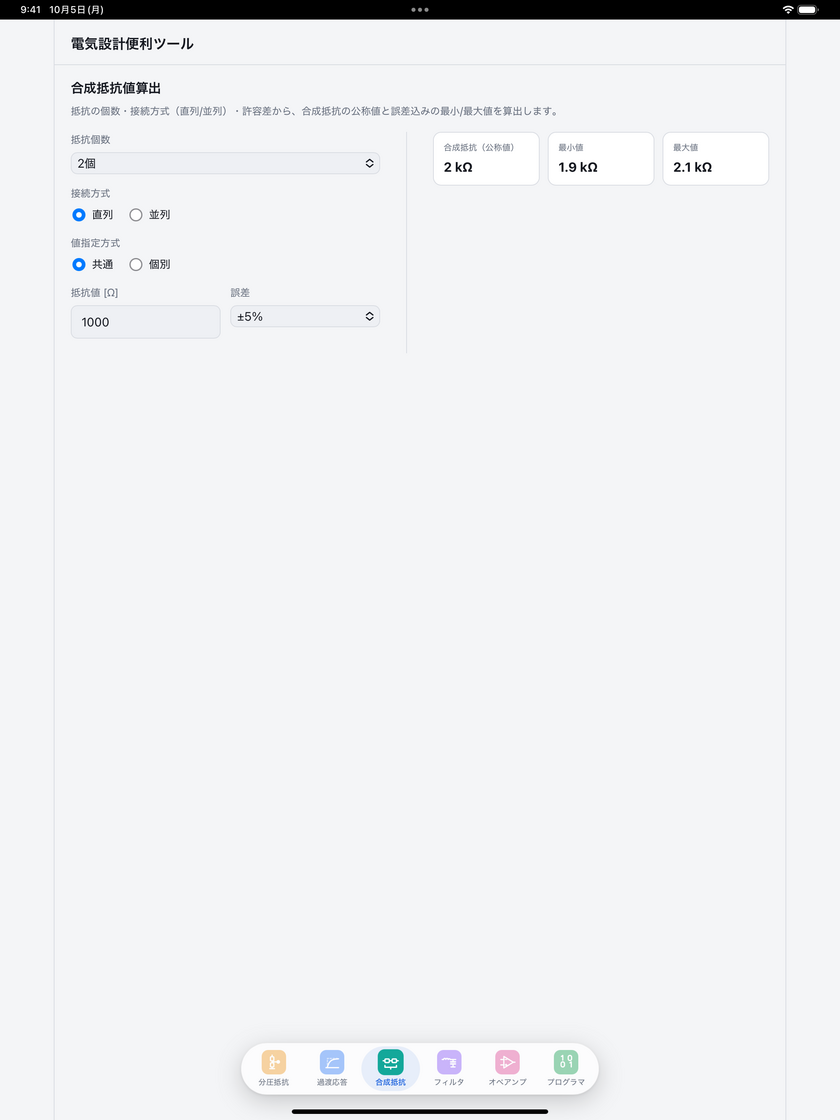
Task: Click the 電気設計便利ツール app title
Action: 132,44
